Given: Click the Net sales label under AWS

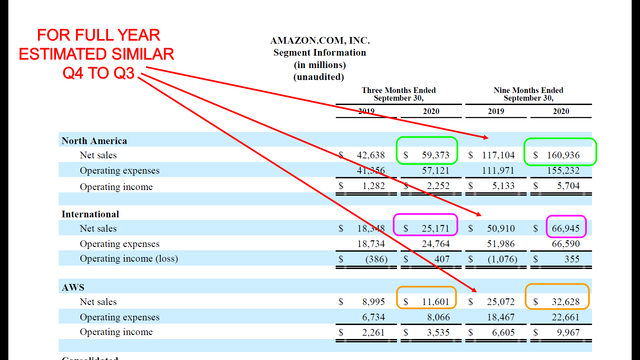Looking at the screenshot, I should [98, 302].
